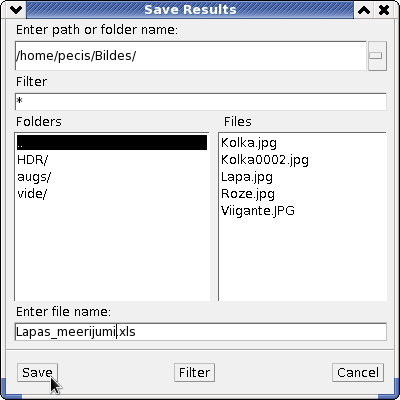
Task: Apply the Filter button
Action: coord(194,372)
